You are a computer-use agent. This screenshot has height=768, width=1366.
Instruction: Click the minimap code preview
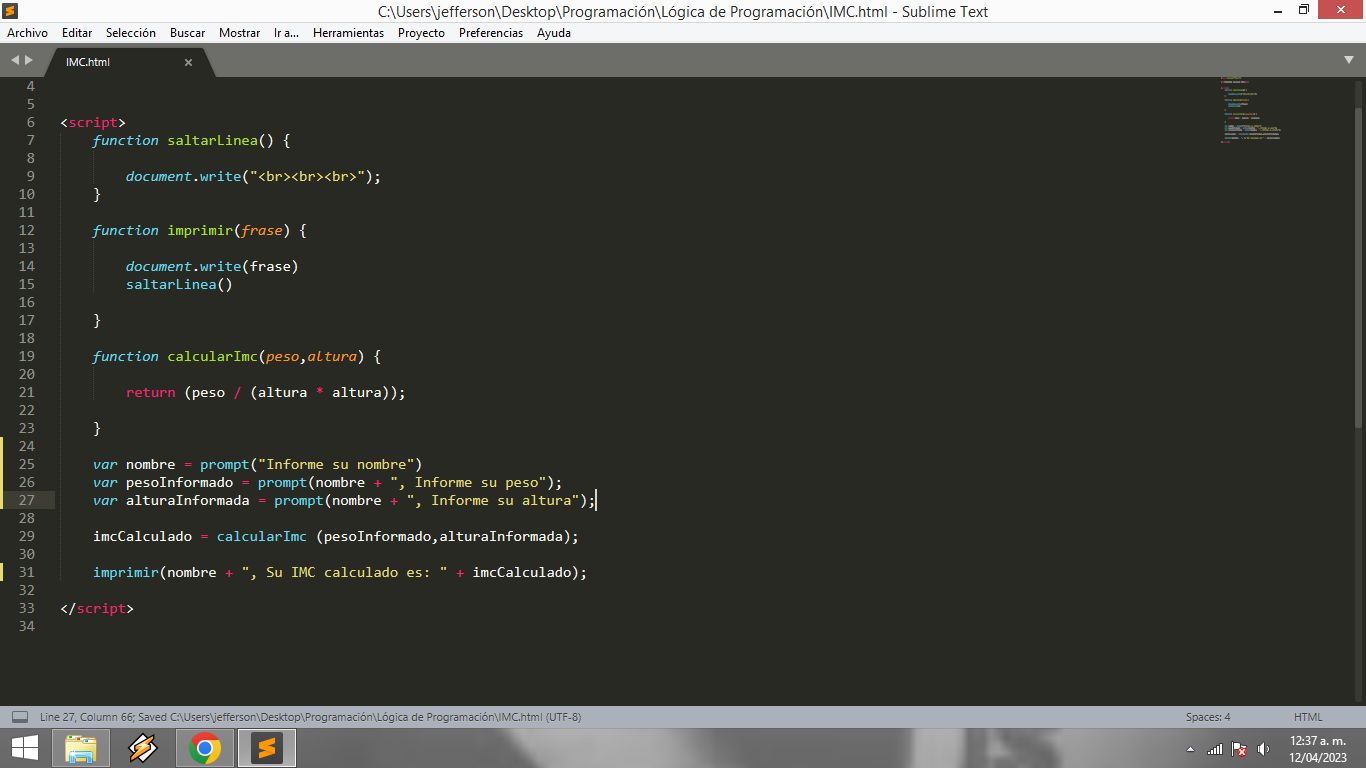click(1250, 110)
